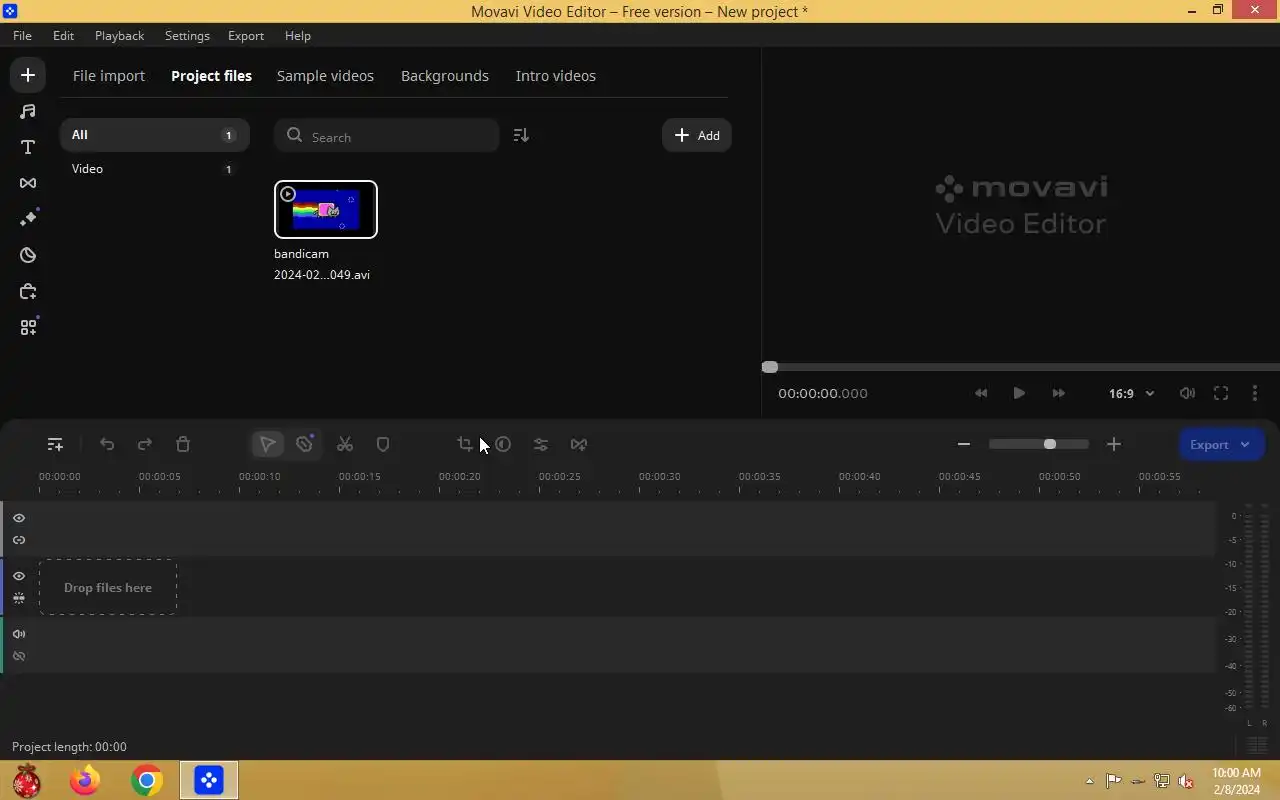Toggle link icon of top overlay track

[19, 540]
